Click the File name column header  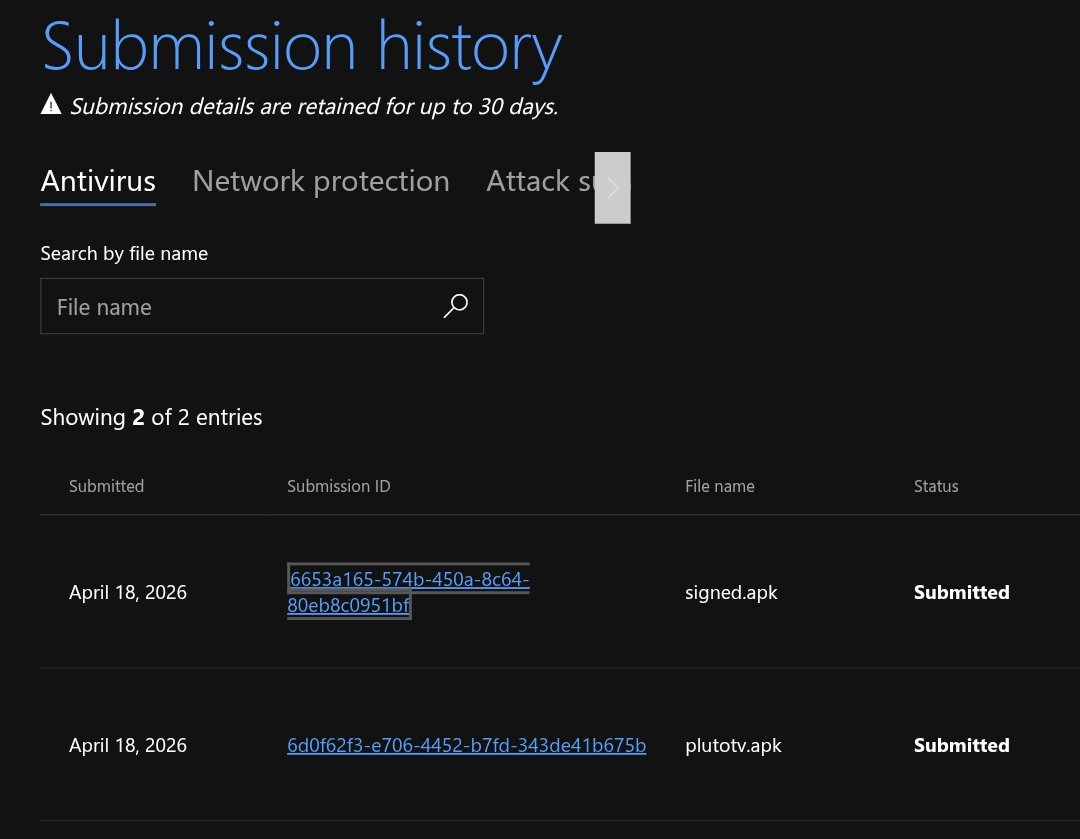coord(720,486)
